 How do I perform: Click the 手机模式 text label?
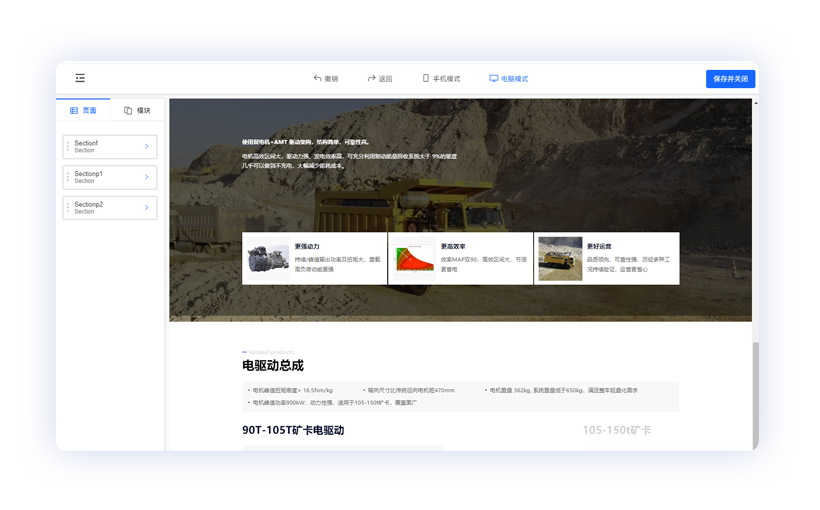click(x=446, y=78)
